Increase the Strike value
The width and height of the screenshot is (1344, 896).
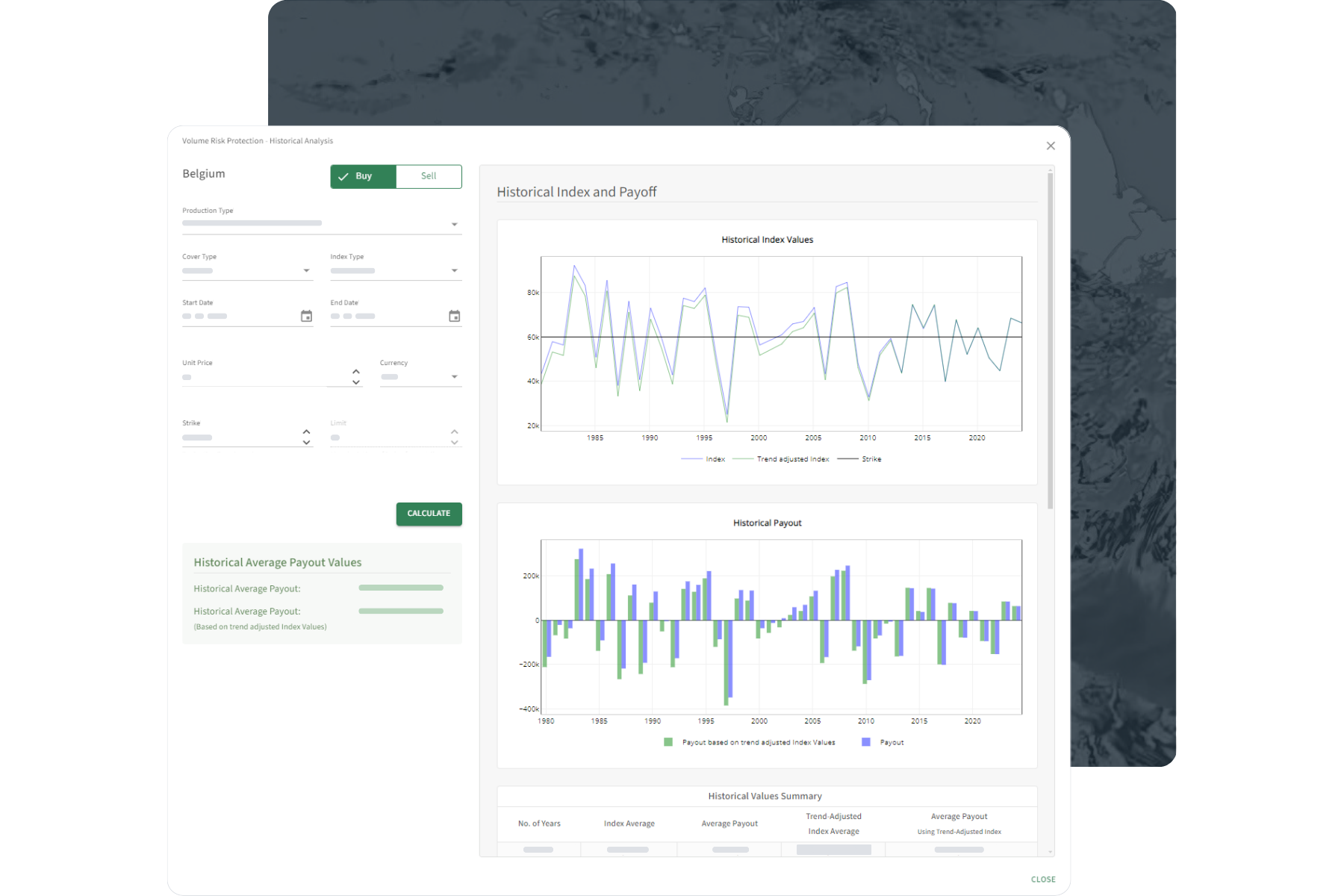pyautogui.click(x=306, y=432)
